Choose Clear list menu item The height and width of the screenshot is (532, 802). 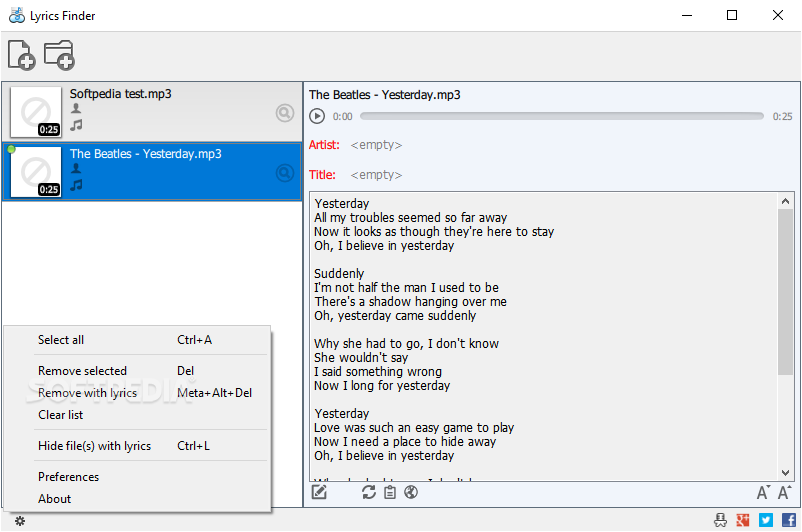pos(137,414)
